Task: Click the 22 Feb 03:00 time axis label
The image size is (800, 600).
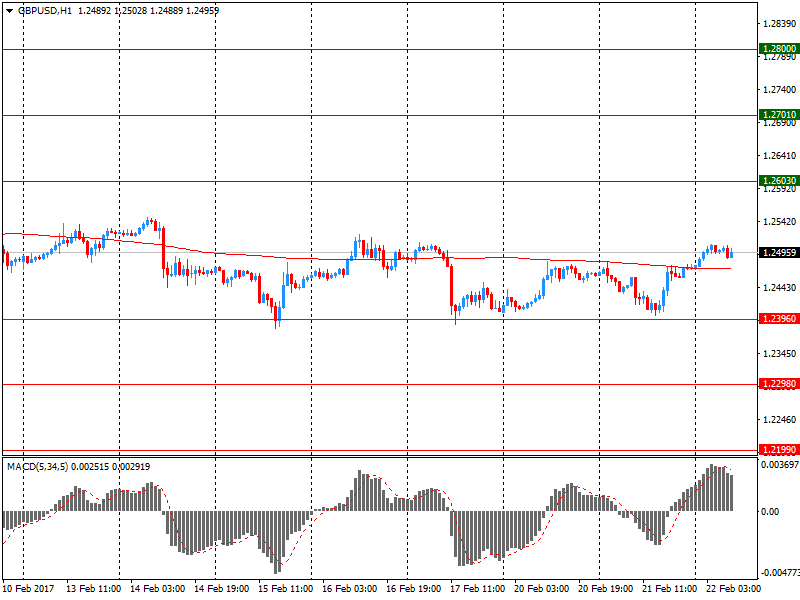Action: click(733, 588)
